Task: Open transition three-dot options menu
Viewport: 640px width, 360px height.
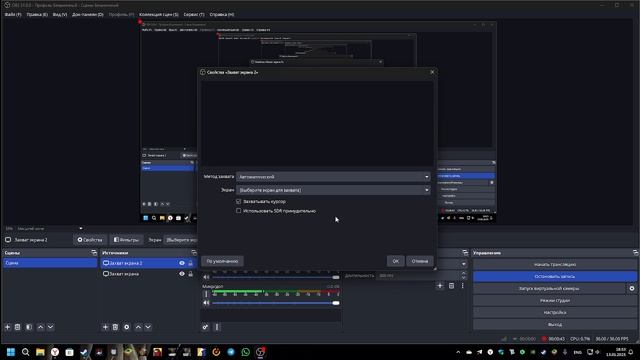Action: click(x=462, y=286)
